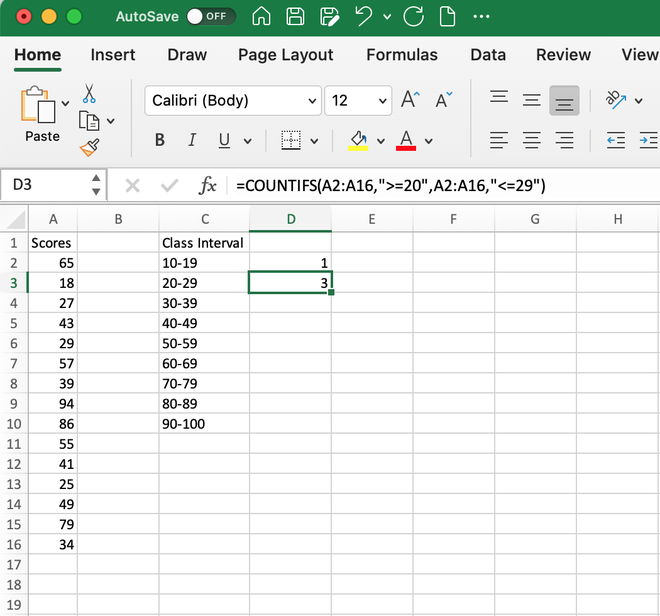Open the Data tab
660x616 pixels.
pos(488,55)
